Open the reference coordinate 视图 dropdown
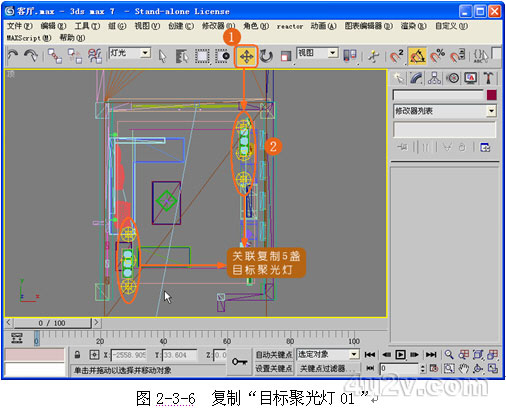This screenshot has width=506, height=413. point(332,53)
